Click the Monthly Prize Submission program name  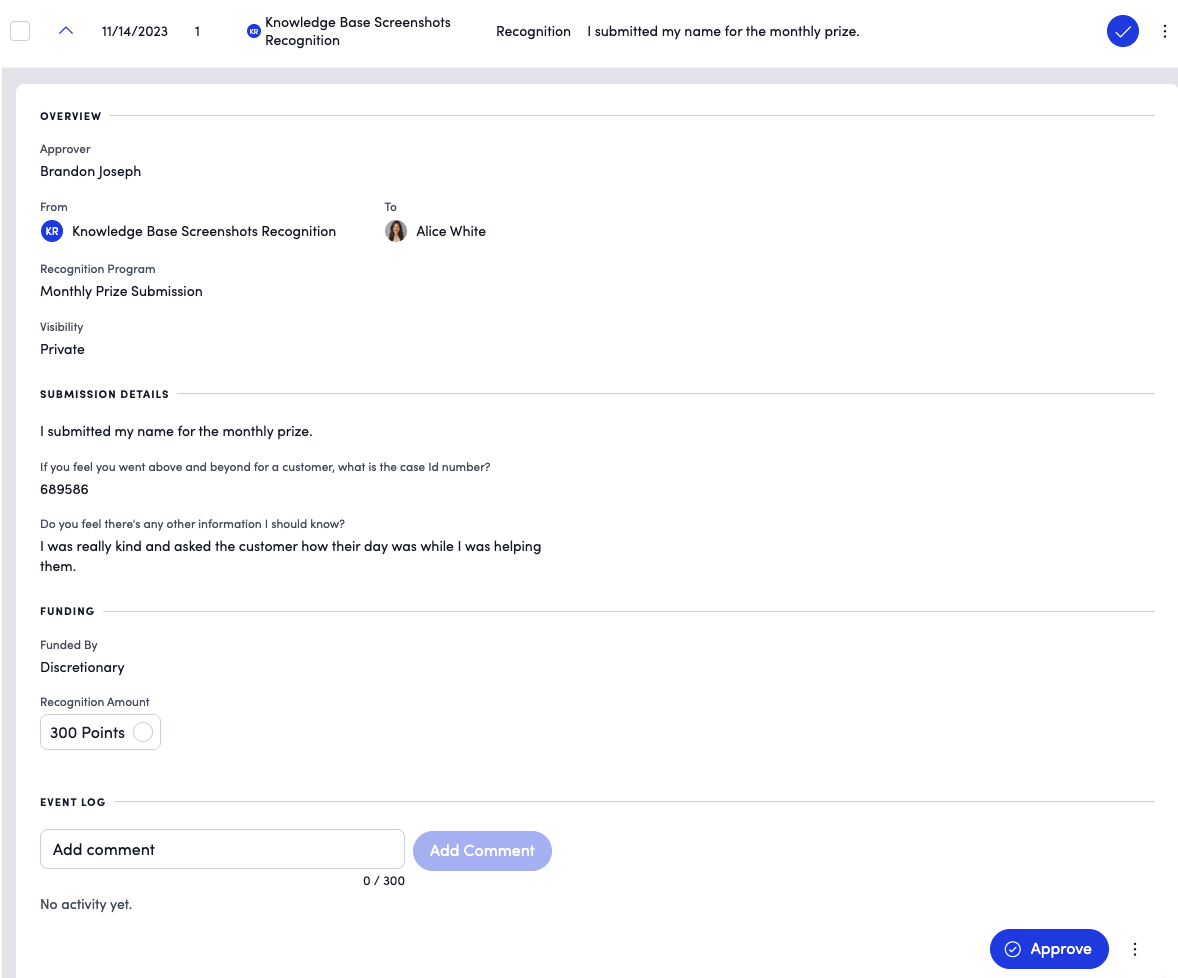click(121, 291)
